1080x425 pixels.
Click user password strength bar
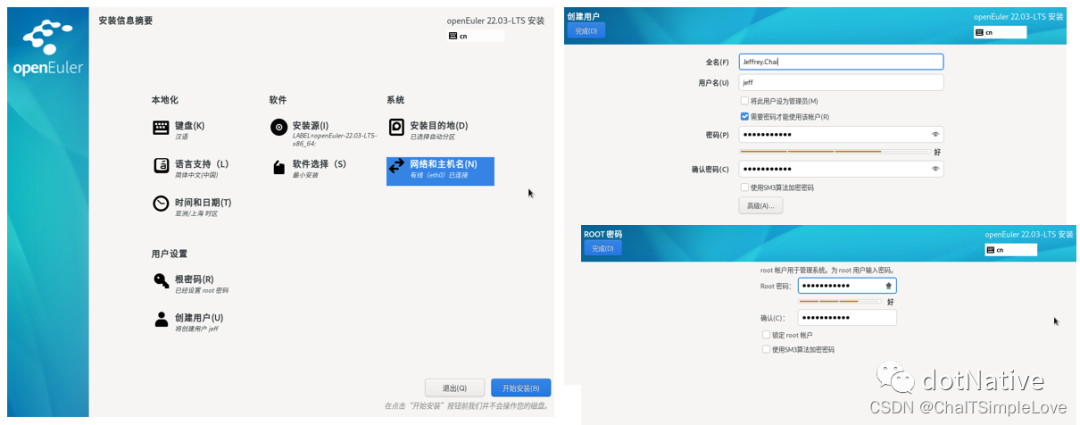[835, 151]
